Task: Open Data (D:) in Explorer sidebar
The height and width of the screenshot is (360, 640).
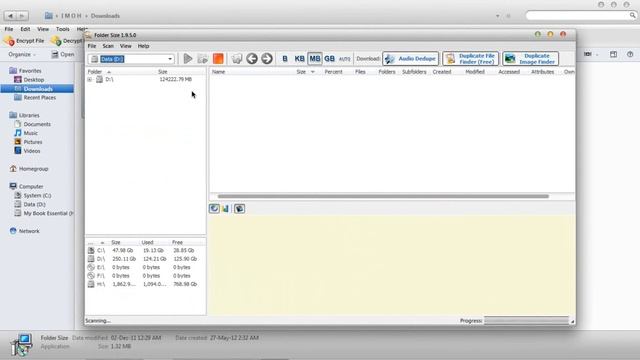Action: pos(34,204)
